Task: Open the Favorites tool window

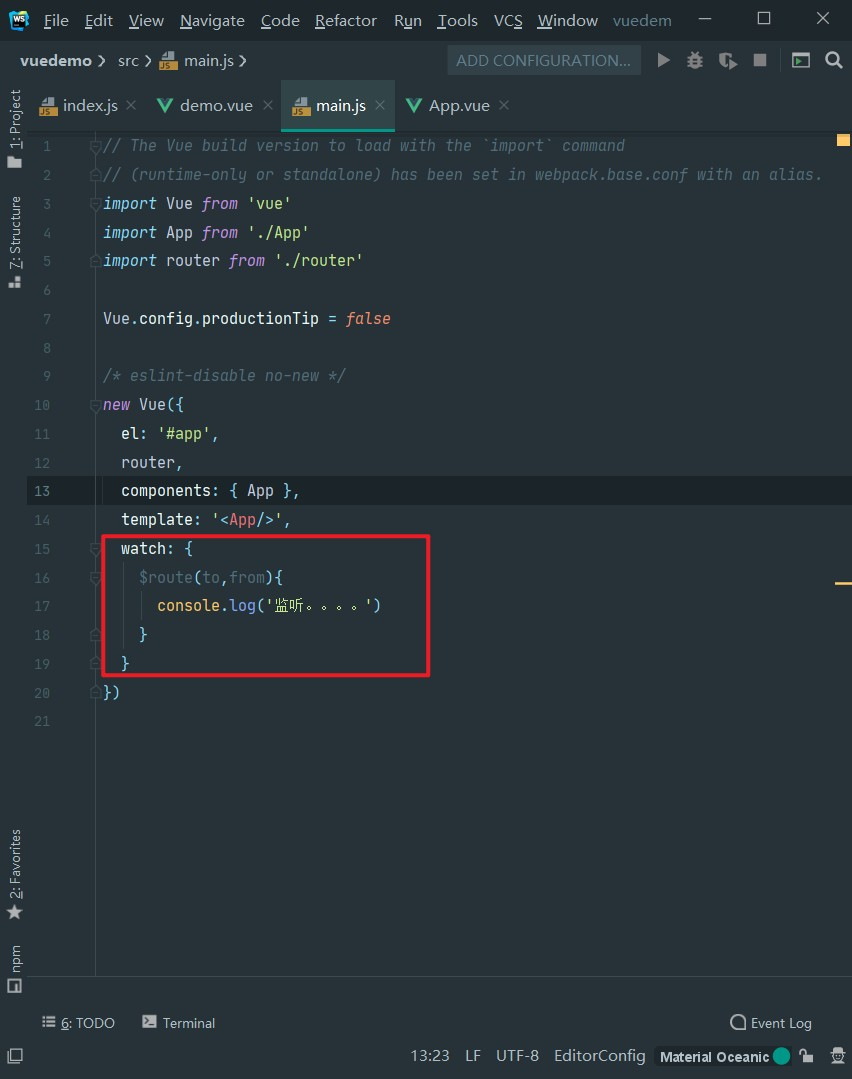Action: click(14, 875)
